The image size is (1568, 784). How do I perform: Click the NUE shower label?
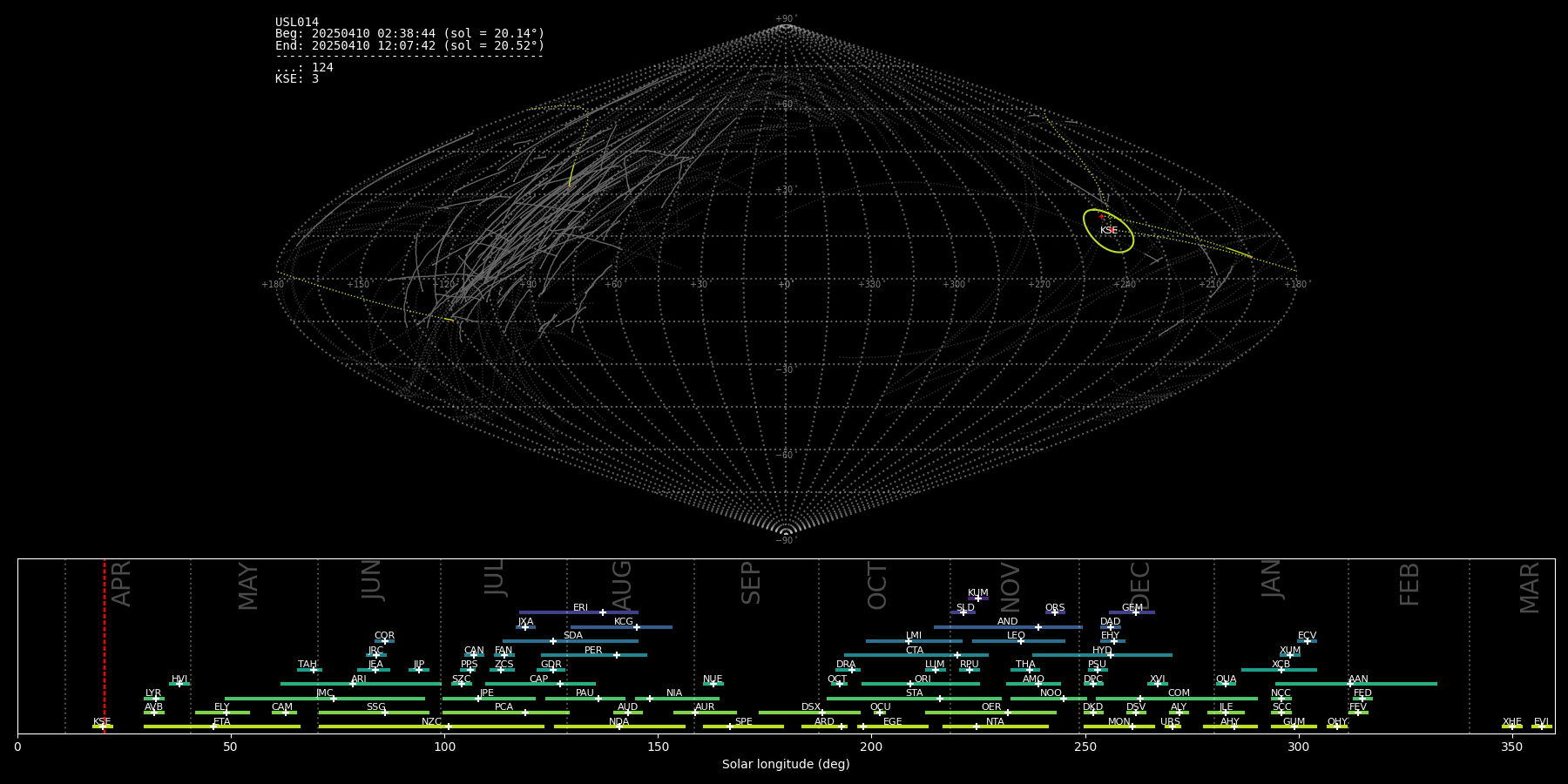(713, 679)
